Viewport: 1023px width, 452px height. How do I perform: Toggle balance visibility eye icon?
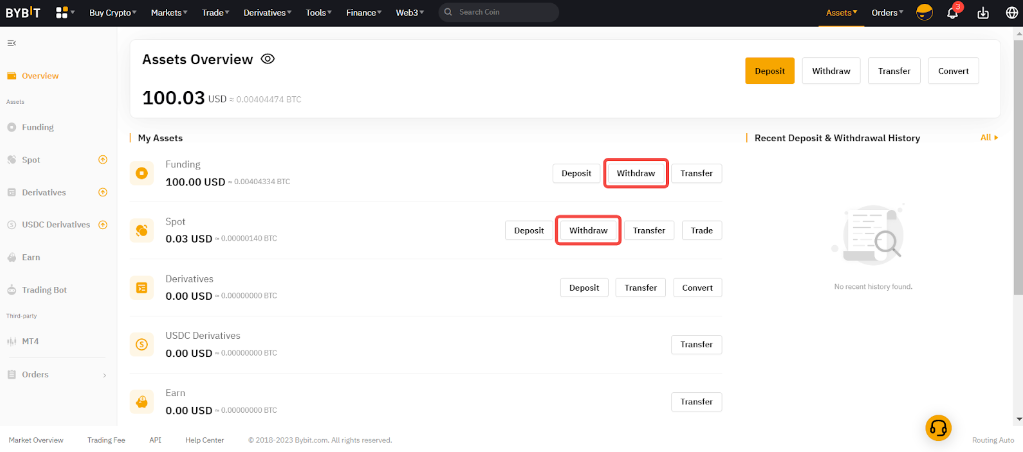[267, 59]
